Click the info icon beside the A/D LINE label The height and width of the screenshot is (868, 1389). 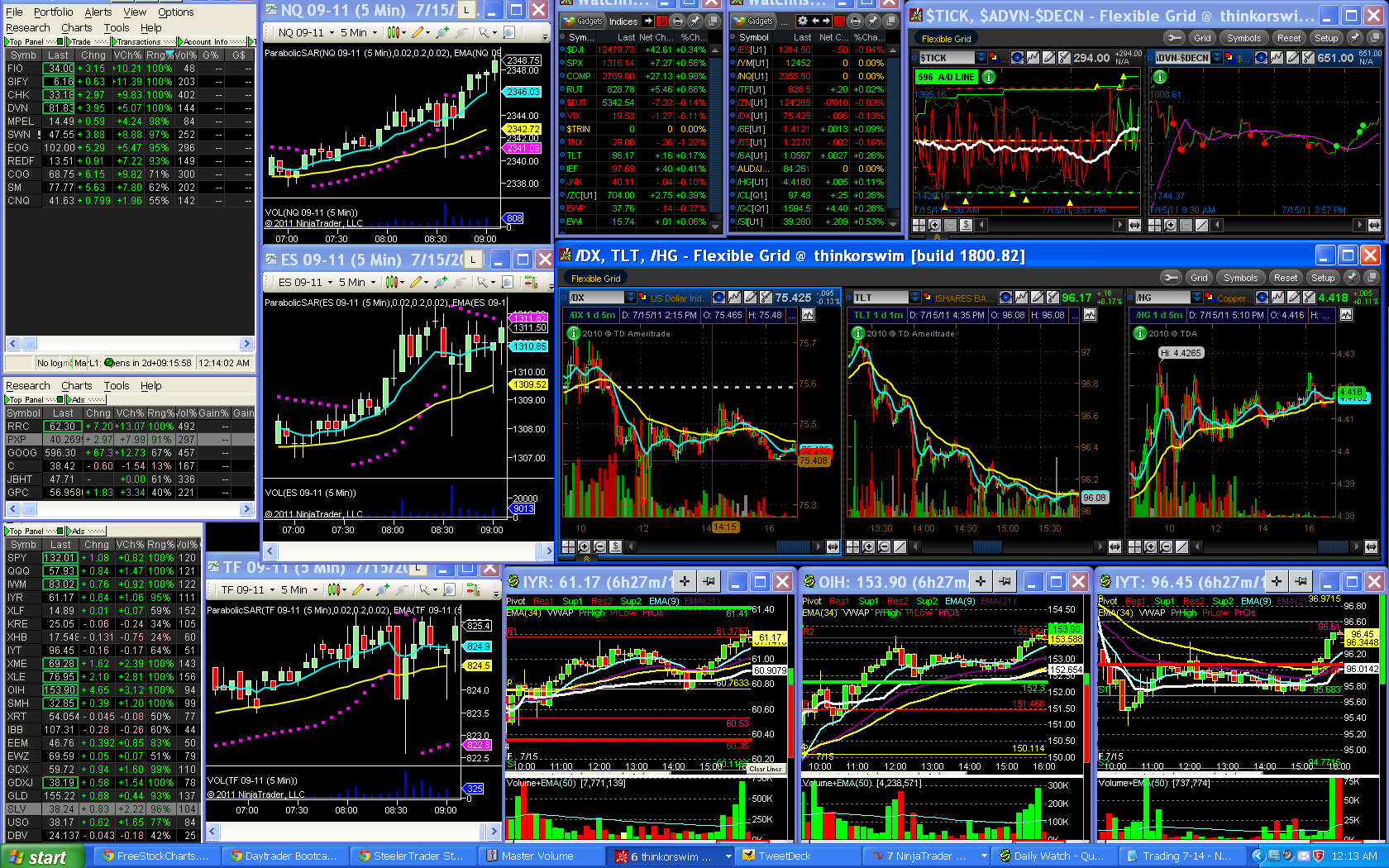[988, 77]
